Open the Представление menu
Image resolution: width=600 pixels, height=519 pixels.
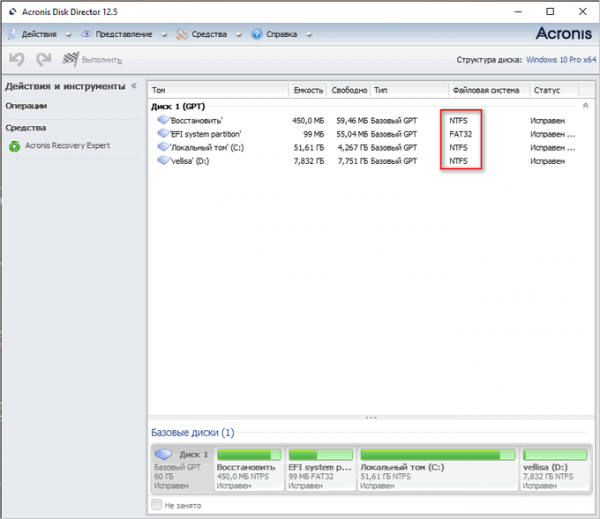(x=124, y=34)
